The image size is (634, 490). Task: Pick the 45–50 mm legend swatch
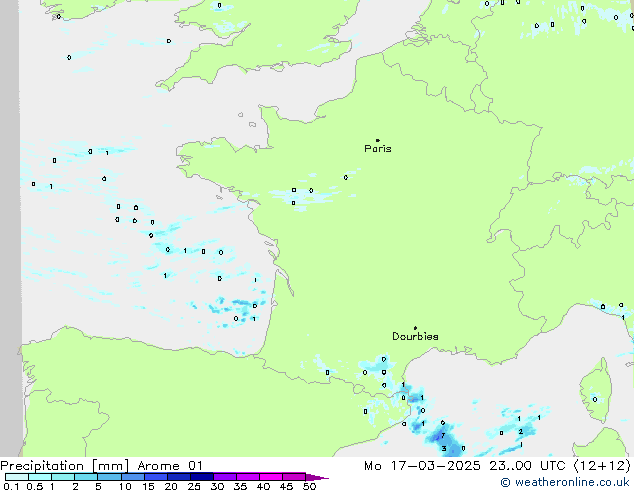(294, 477)
